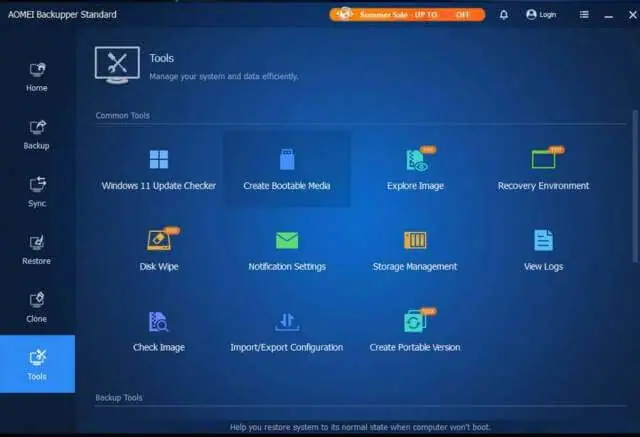
Task: Click the Tools header monitor icon
Action: [x=118, y=65]
